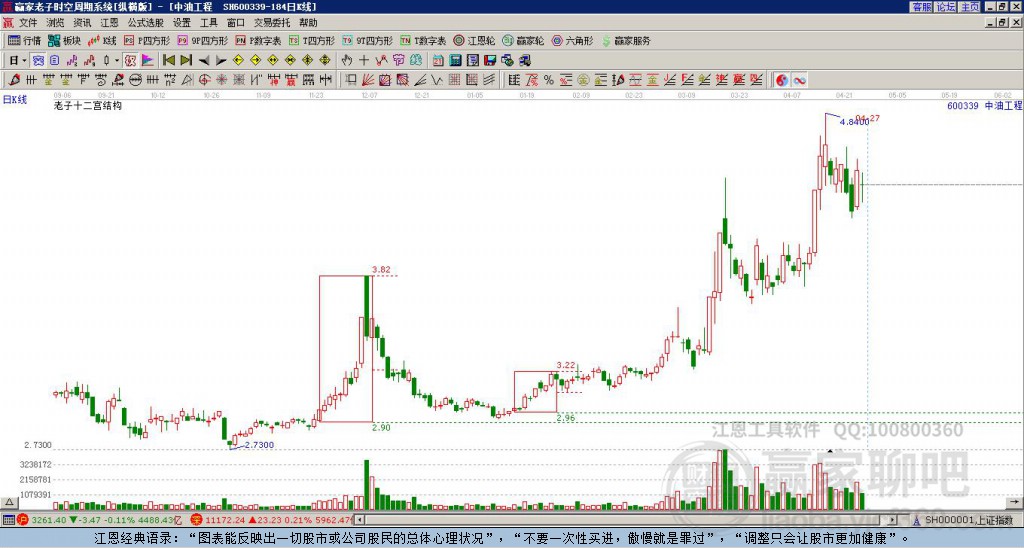
Task: Open the 赢家轮 wheel tool
Action: click(523, 40)
